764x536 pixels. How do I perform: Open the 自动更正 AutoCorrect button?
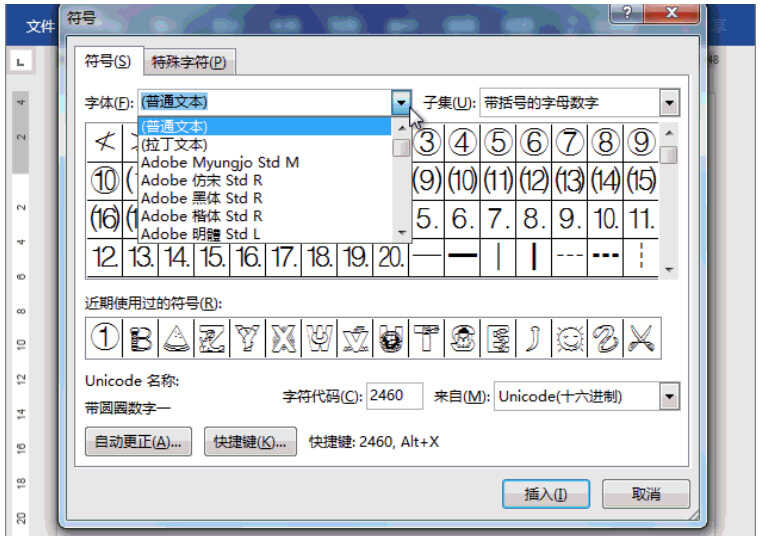138,441
